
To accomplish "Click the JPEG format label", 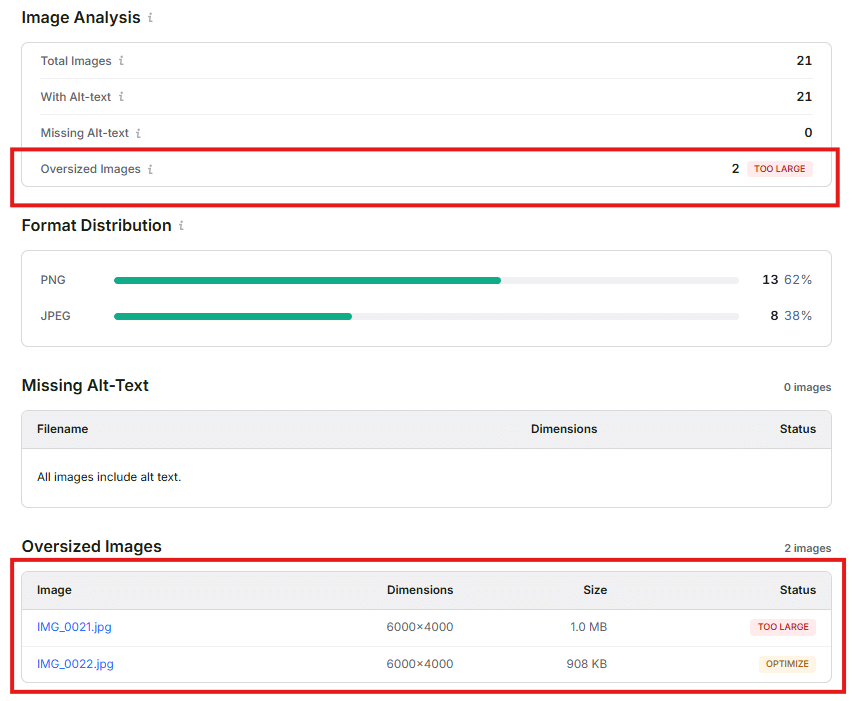I will 55,316.
